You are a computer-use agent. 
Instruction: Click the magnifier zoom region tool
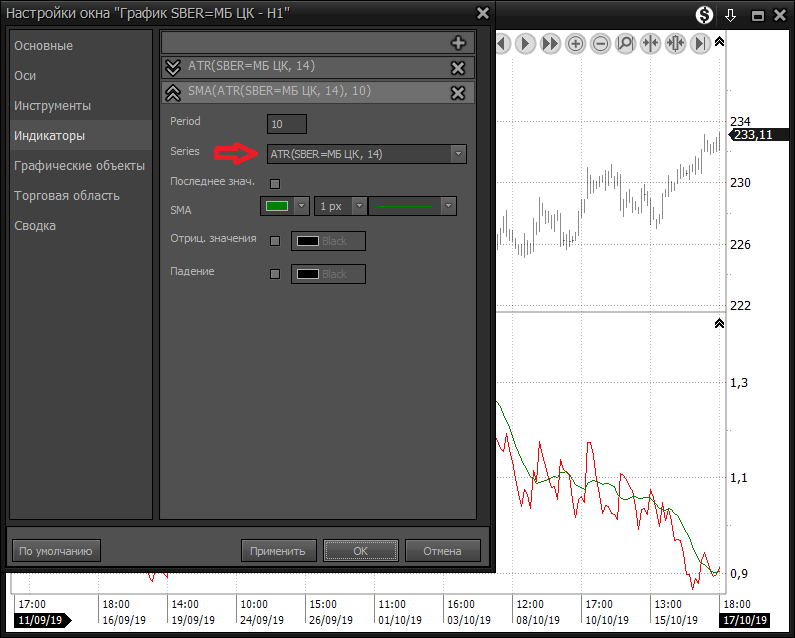tap(626, 44)
